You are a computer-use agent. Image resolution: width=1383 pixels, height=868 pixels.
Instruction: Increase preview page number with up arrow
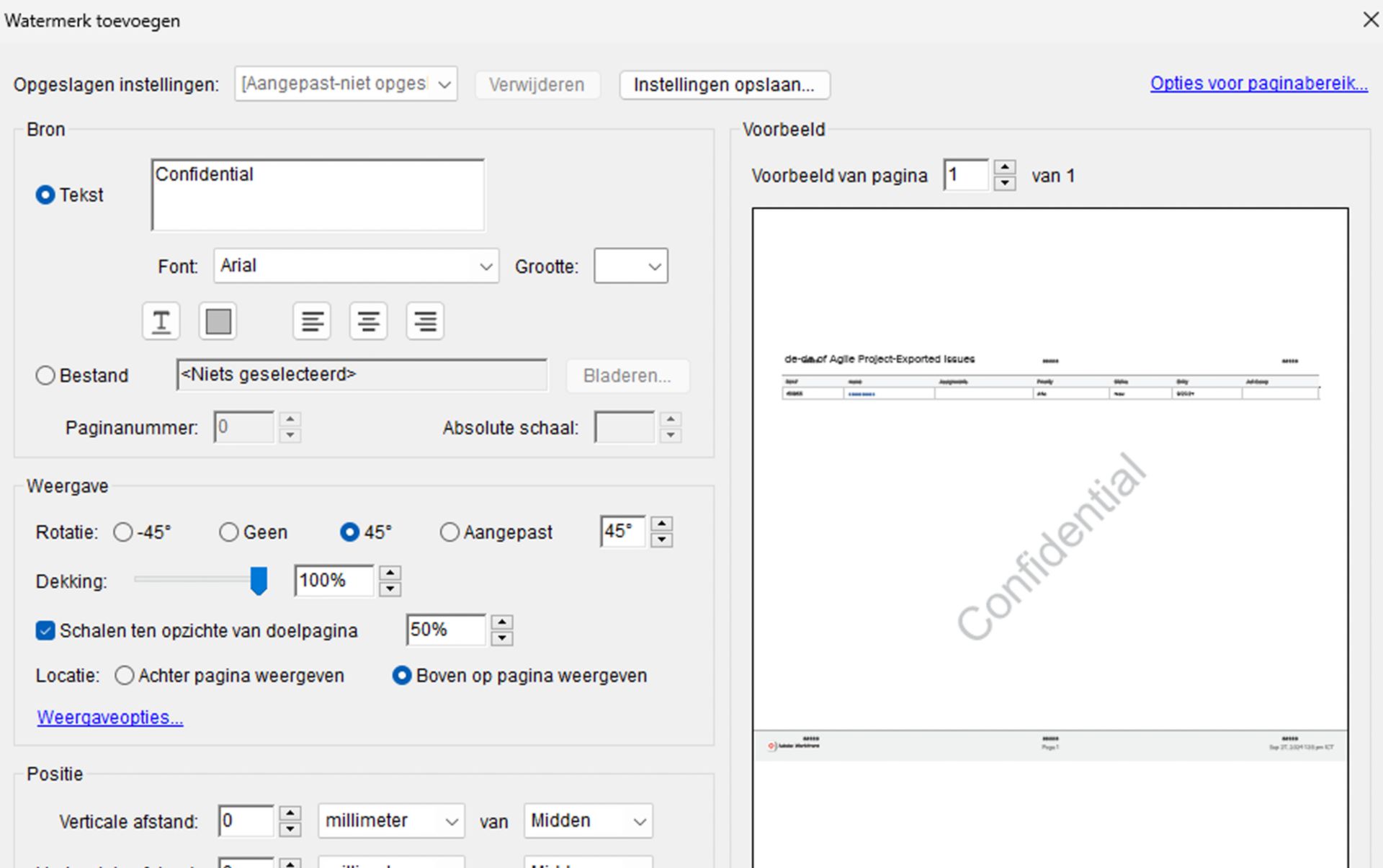1004,168
